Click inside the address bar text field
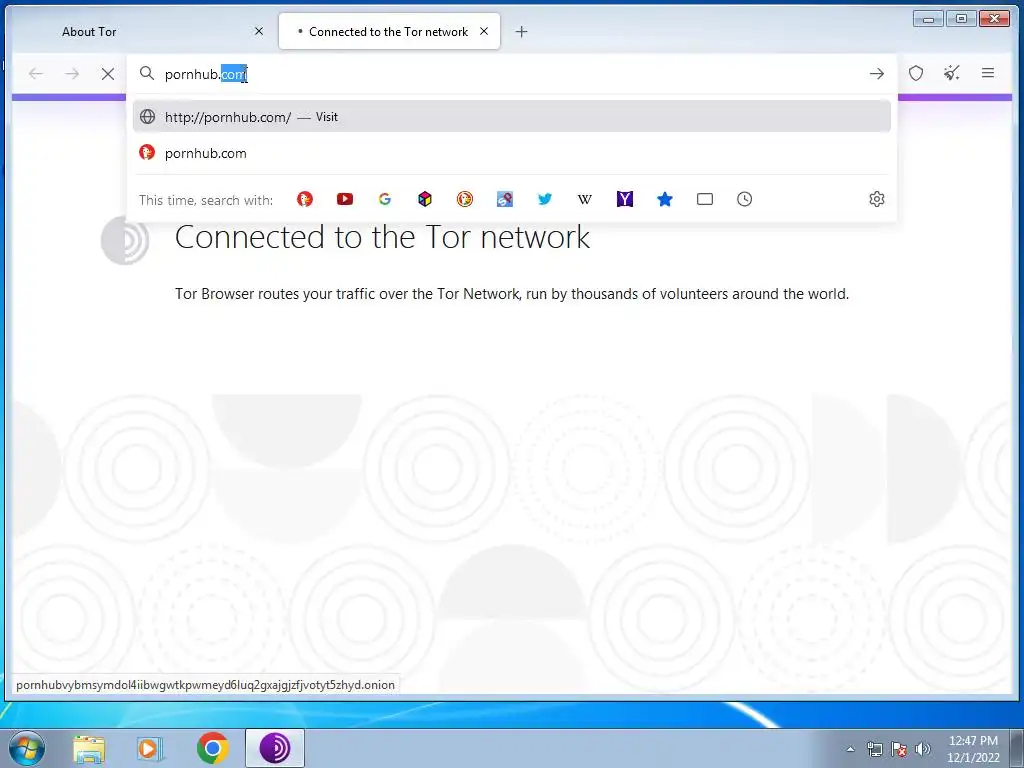 511,74
